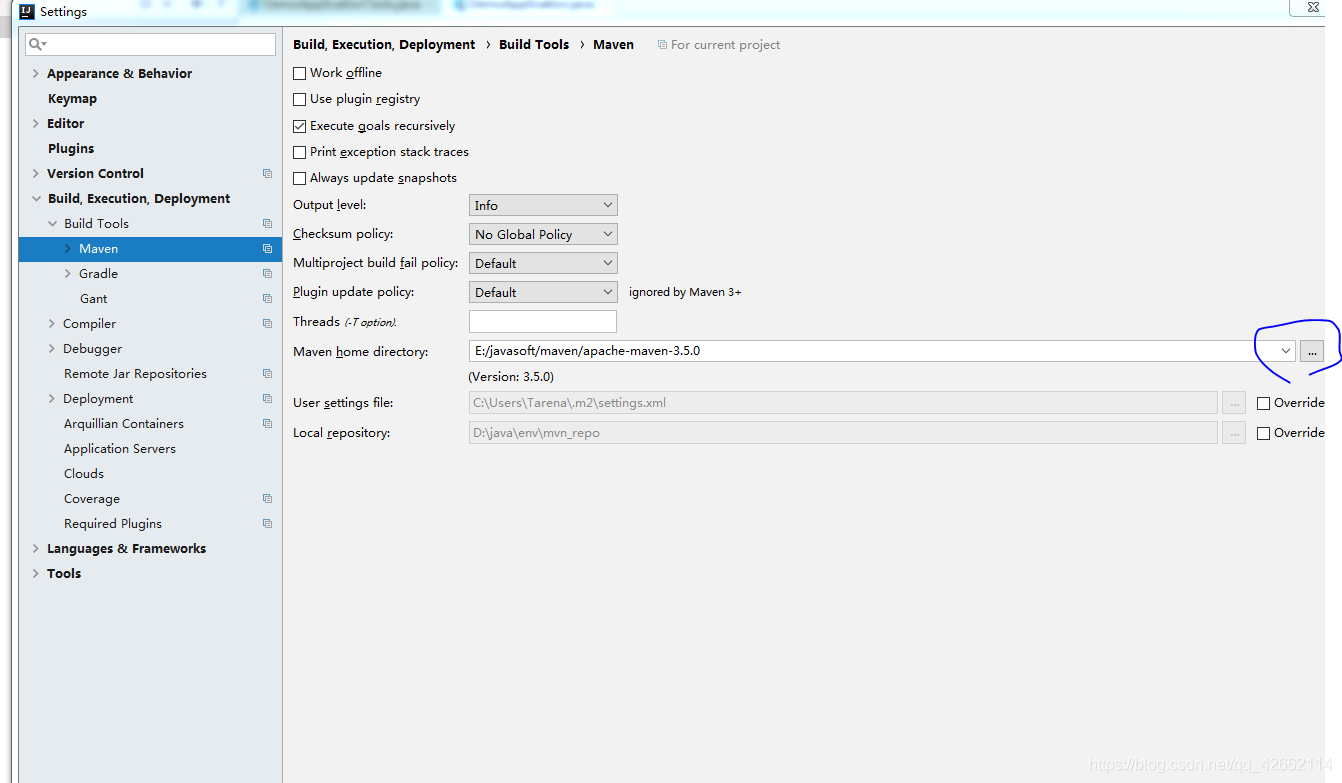Viewport: 1342px width, 783px height.
Task: Expand the Version Control section
Action: point(36,173)
